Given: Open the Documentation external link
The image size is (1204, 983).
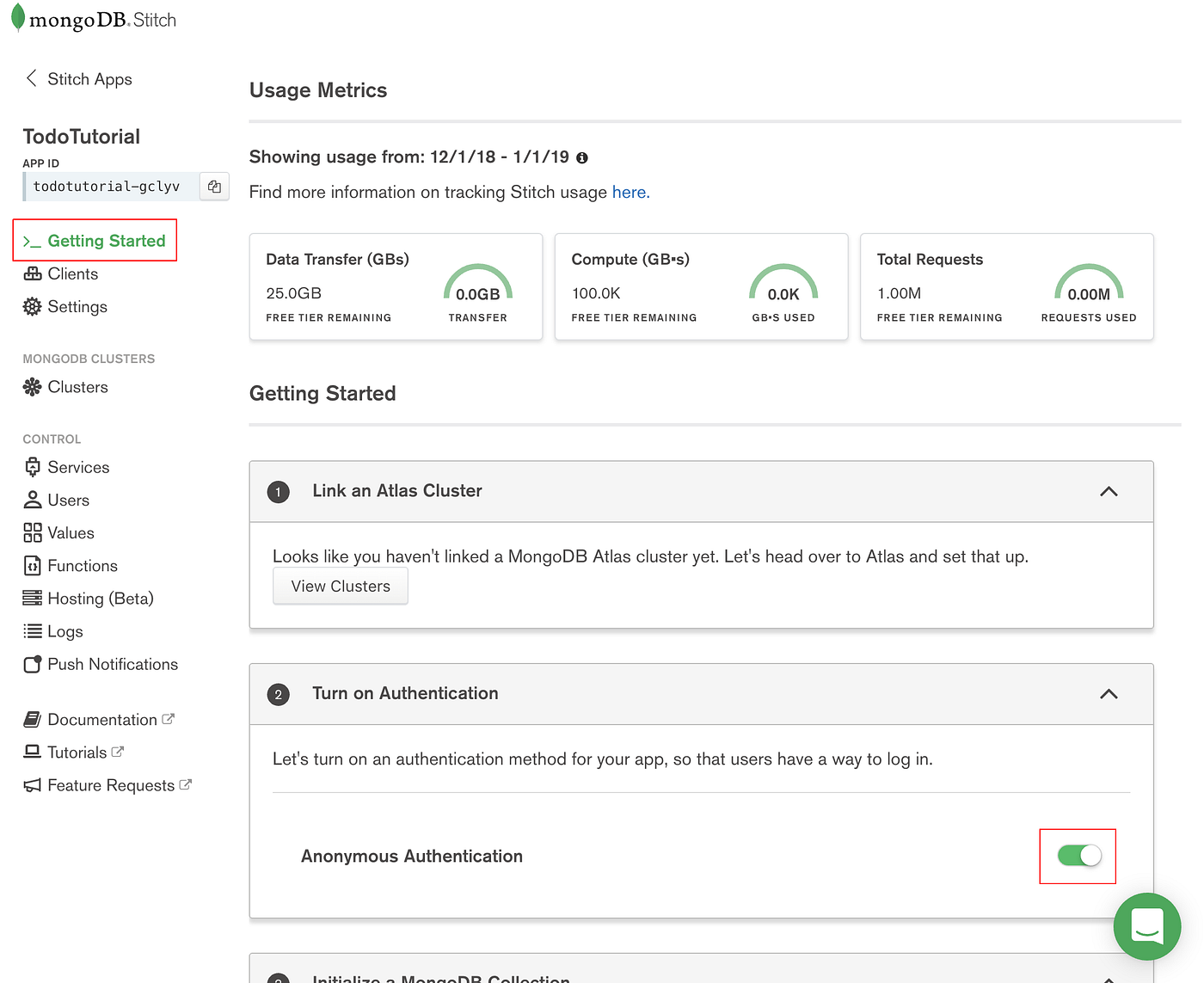Looking at the screenshot, I should [x=102, y=720].
